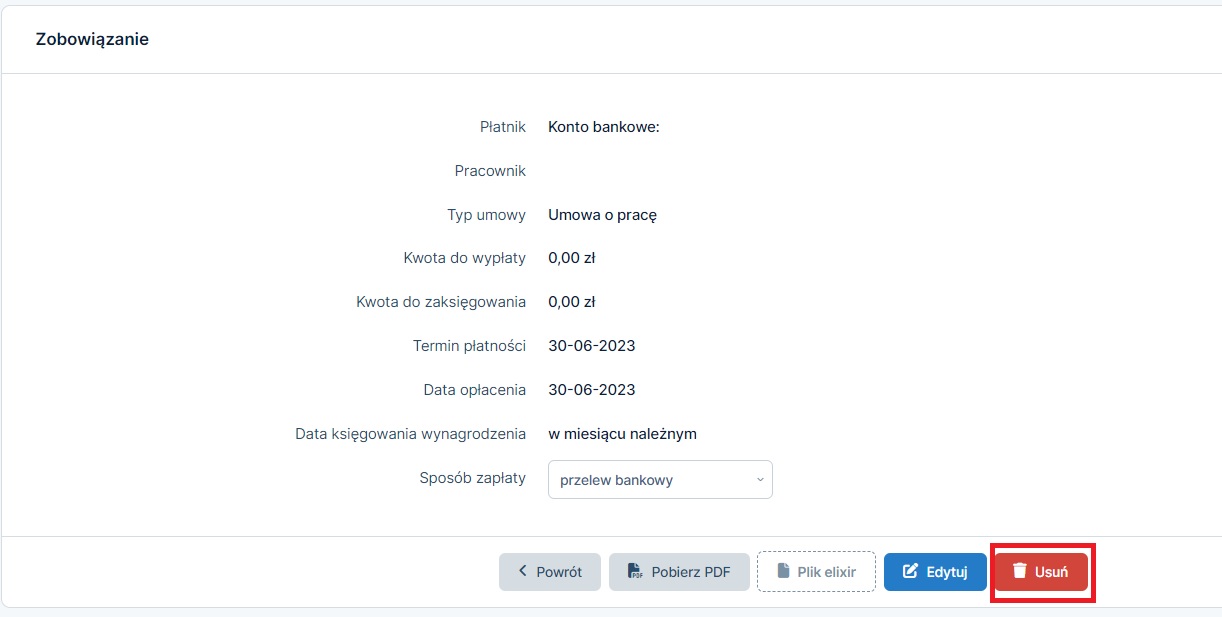Click the document icon beside Plik elixir
The height and width of the screenshot is (617, 1222).
coord(783,572)
